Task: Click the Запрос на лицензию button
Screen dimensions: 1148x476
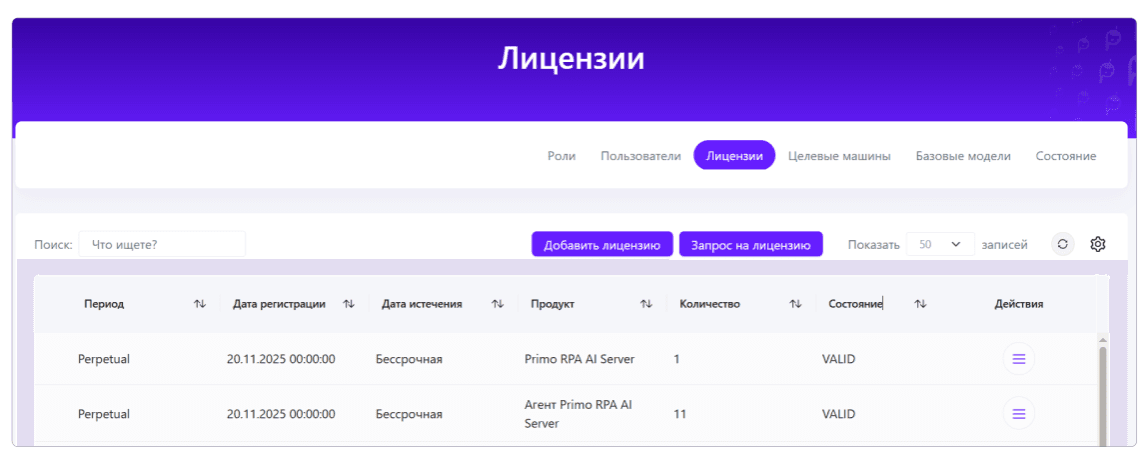Action: (x=751, y=245)
